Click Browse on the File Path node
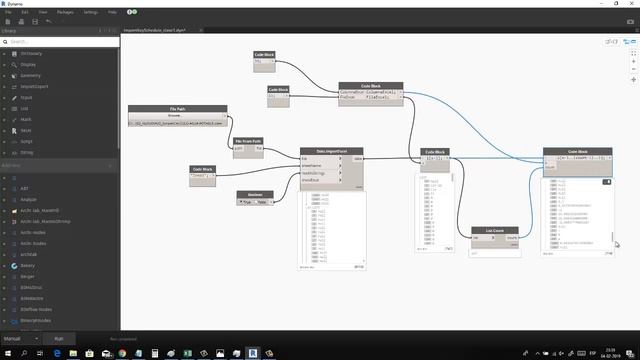The height and width of the screenshot is (360, 640). (174, 116)
